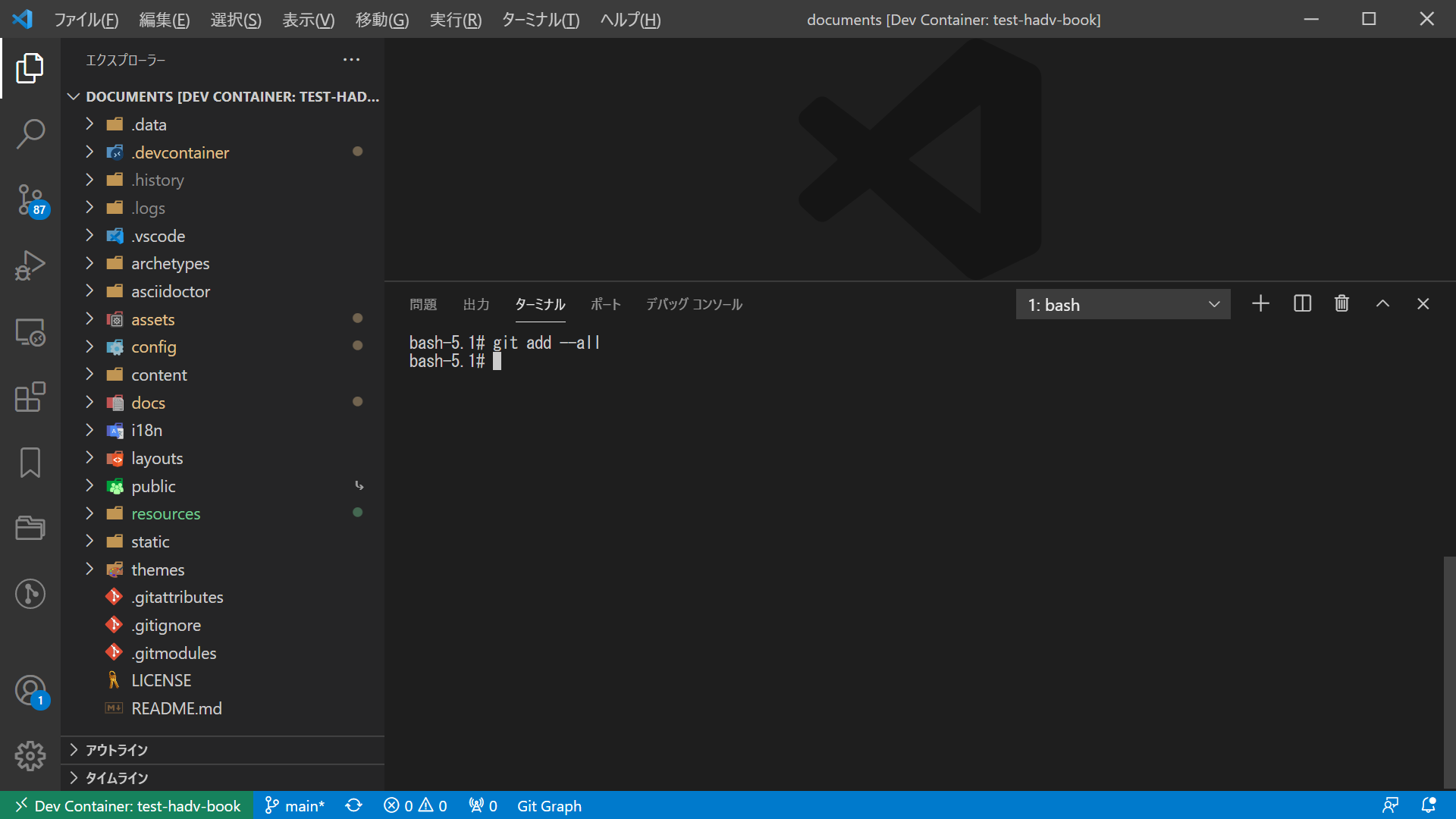The image size is (1456, 819).
Task: Open the Accounts menu icon
Action: point(30,691)
